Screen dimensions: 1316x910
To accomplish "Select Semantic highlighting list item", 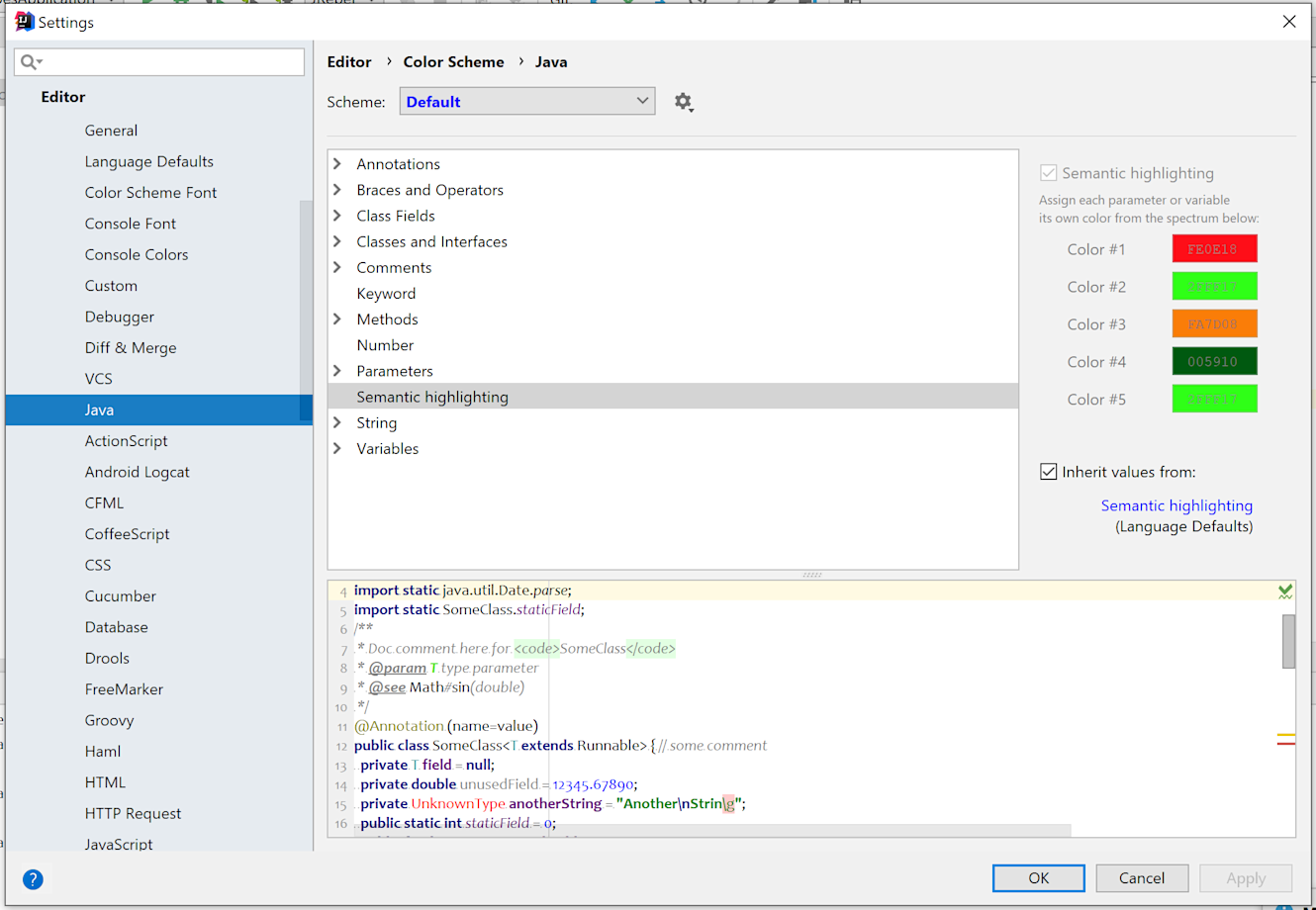I will tap(673, 397).
